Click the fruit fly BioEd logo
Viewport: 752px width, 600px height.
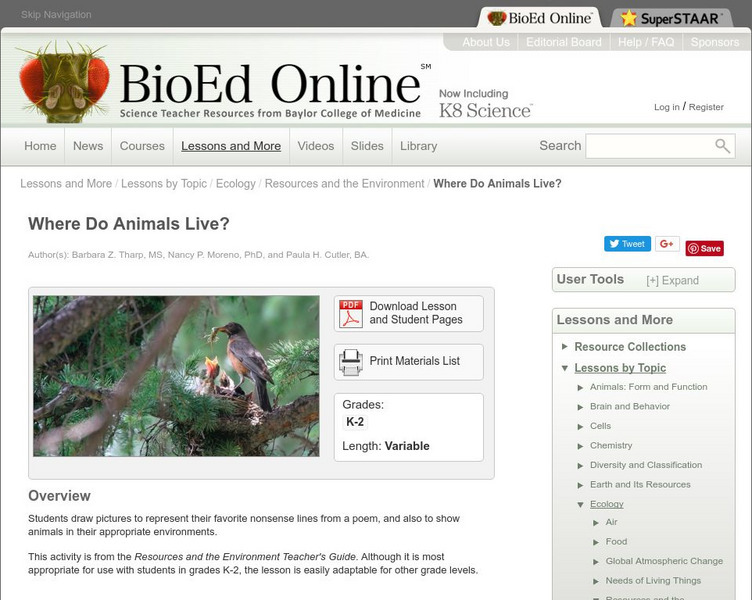click(x=64, y=82)
